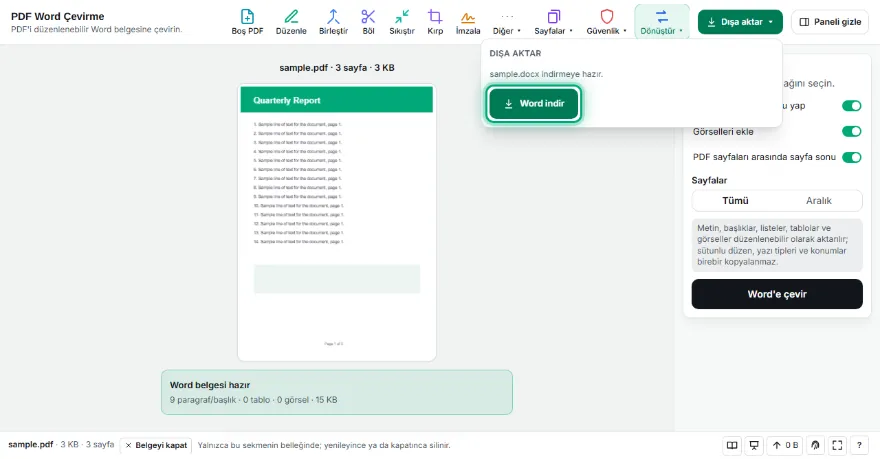Toggle PDF sayfaları arasında sayfa sonu

tap(851, 157)
